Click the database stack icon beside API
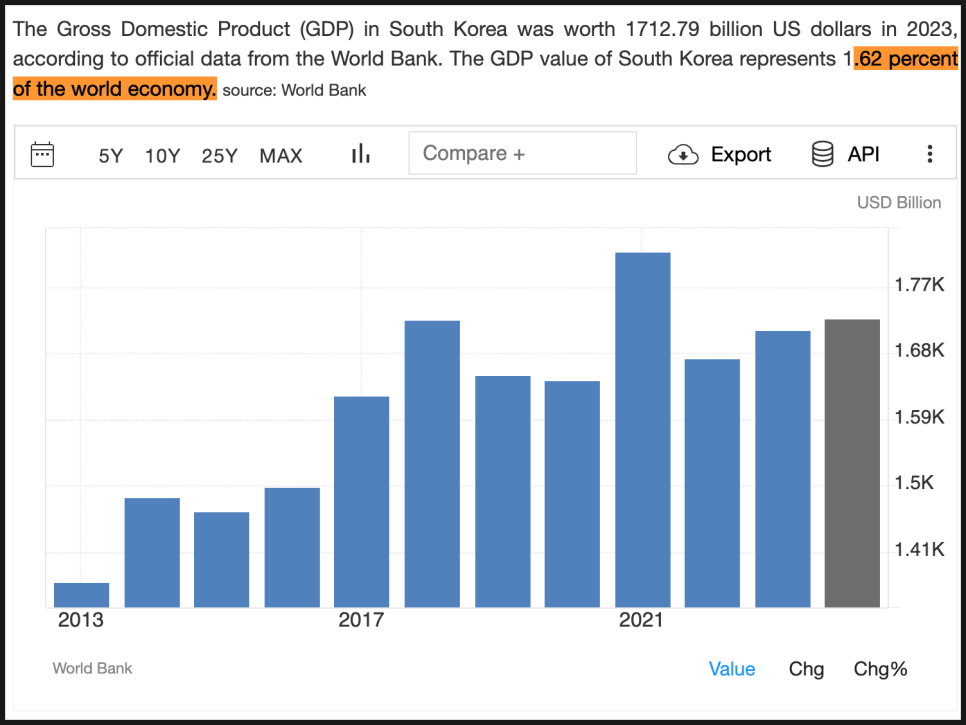 click(822, 154)
